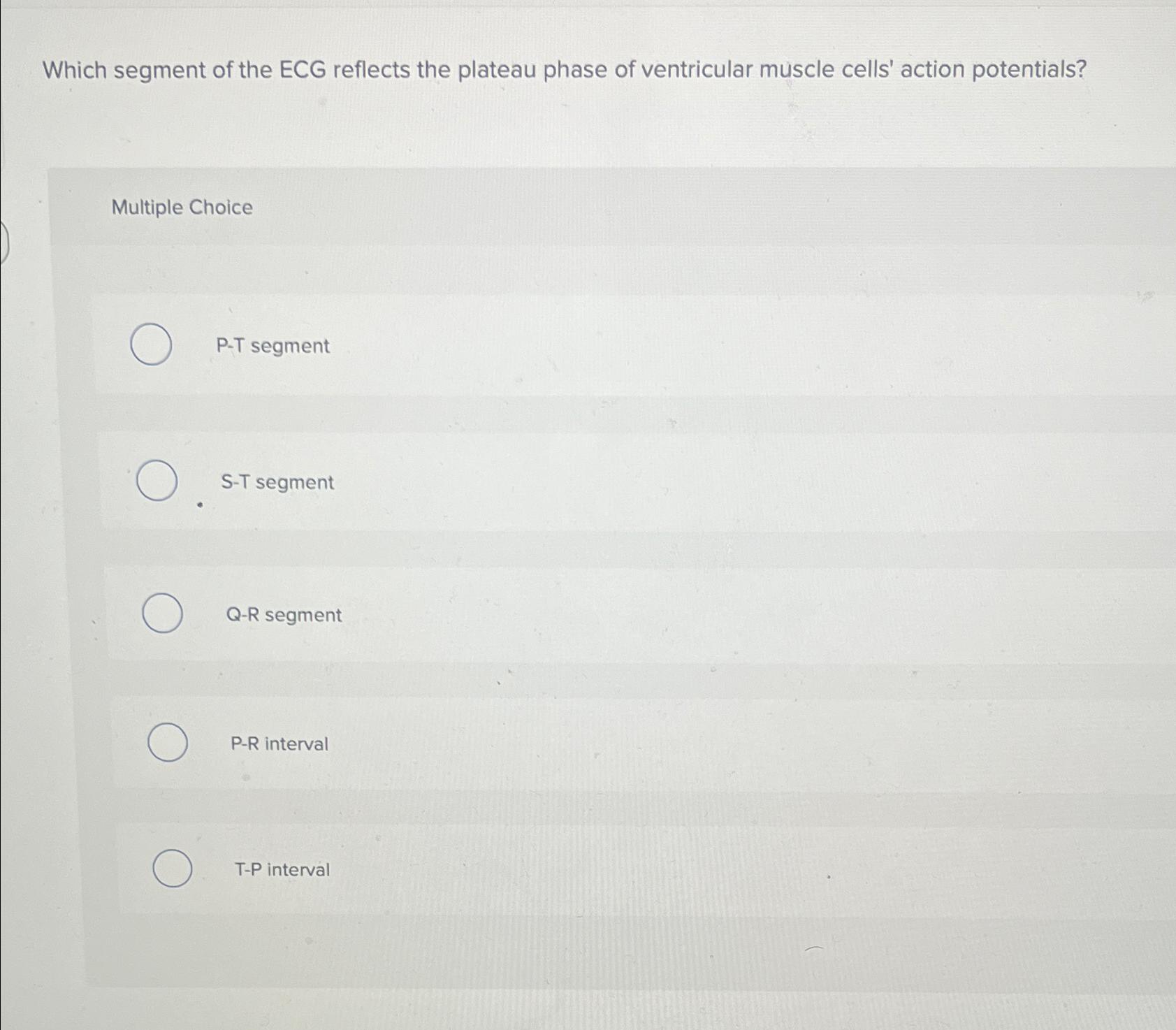Select the Q-R segment radio button

pos(164,613)
